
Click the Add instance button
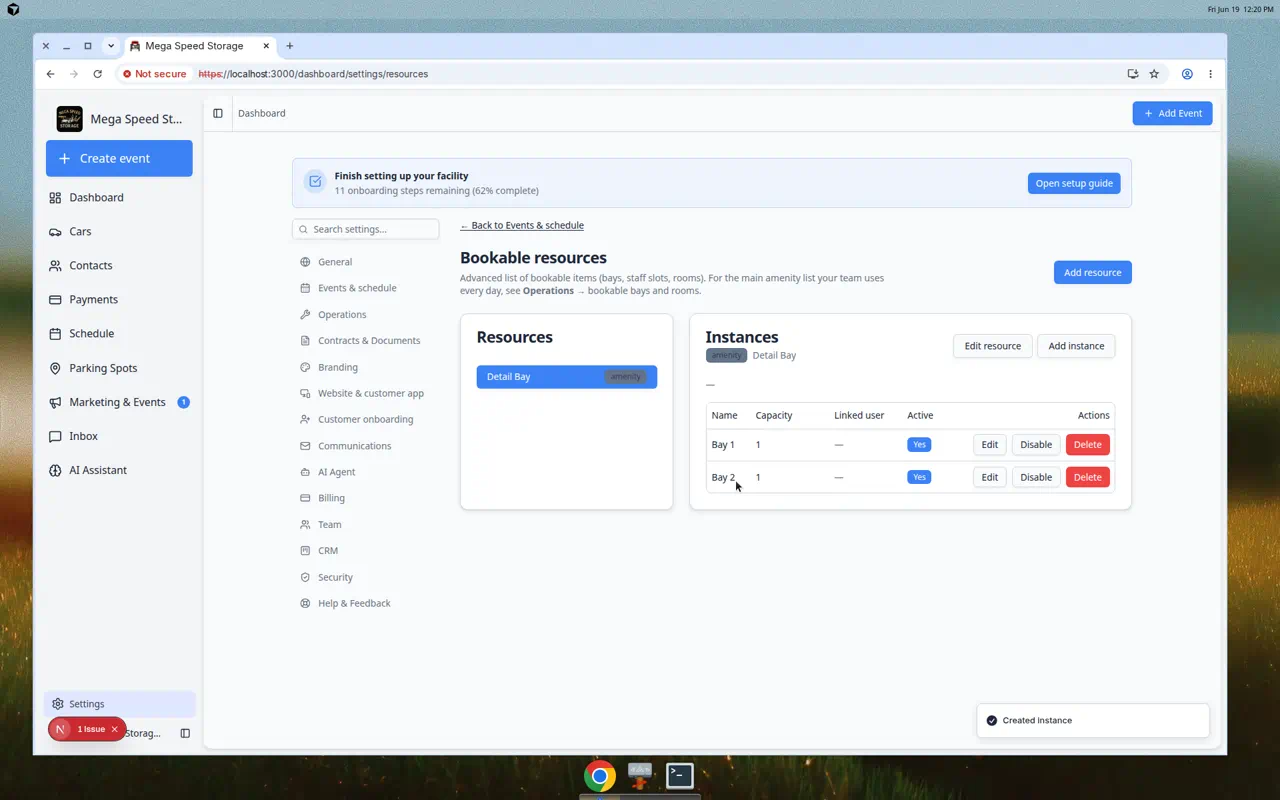[x=1076, y=346]
